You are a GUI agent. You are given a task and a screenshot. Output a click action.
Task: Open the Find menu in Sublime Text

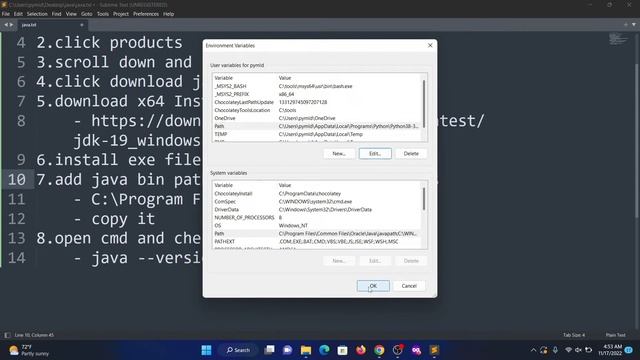[x=56, y=14]
